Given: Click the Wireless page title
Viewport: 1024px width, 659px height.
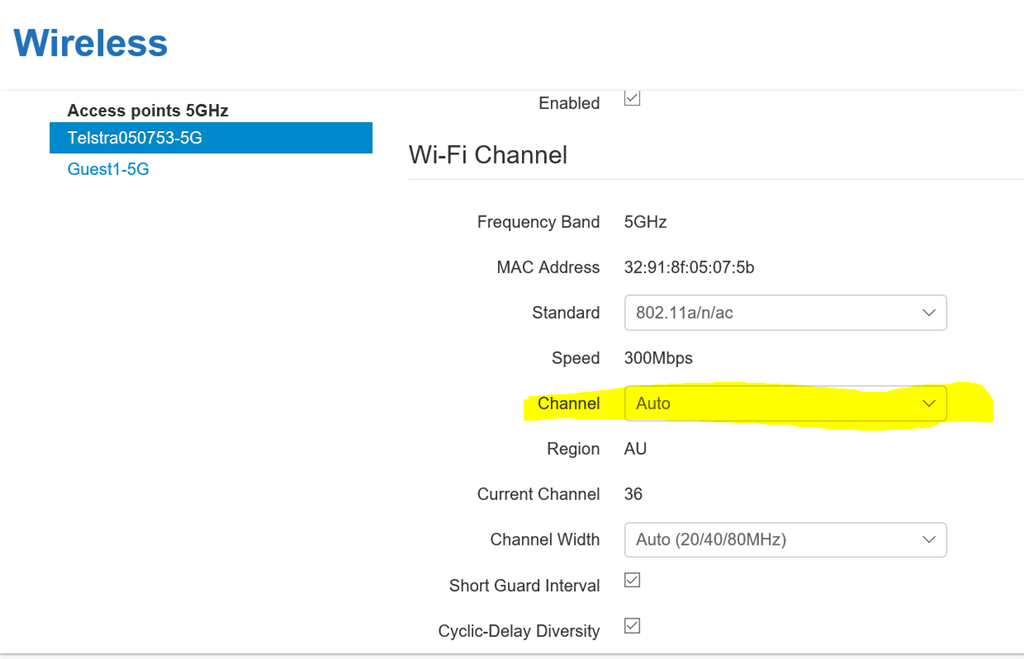Looking at the screenshot, I should click(90, 42).
